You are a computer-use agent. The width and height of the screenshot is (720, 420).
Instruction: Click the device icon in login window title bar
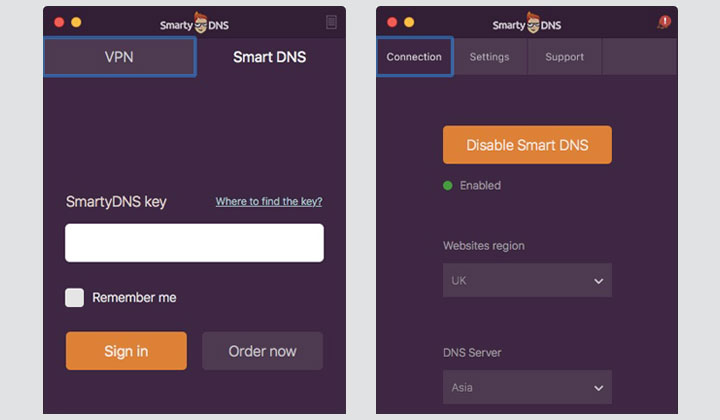[332, 22]
